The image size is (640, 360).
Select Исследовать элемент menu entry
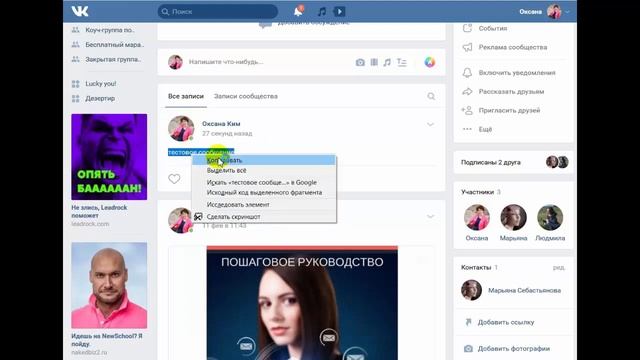click(264, 204)
